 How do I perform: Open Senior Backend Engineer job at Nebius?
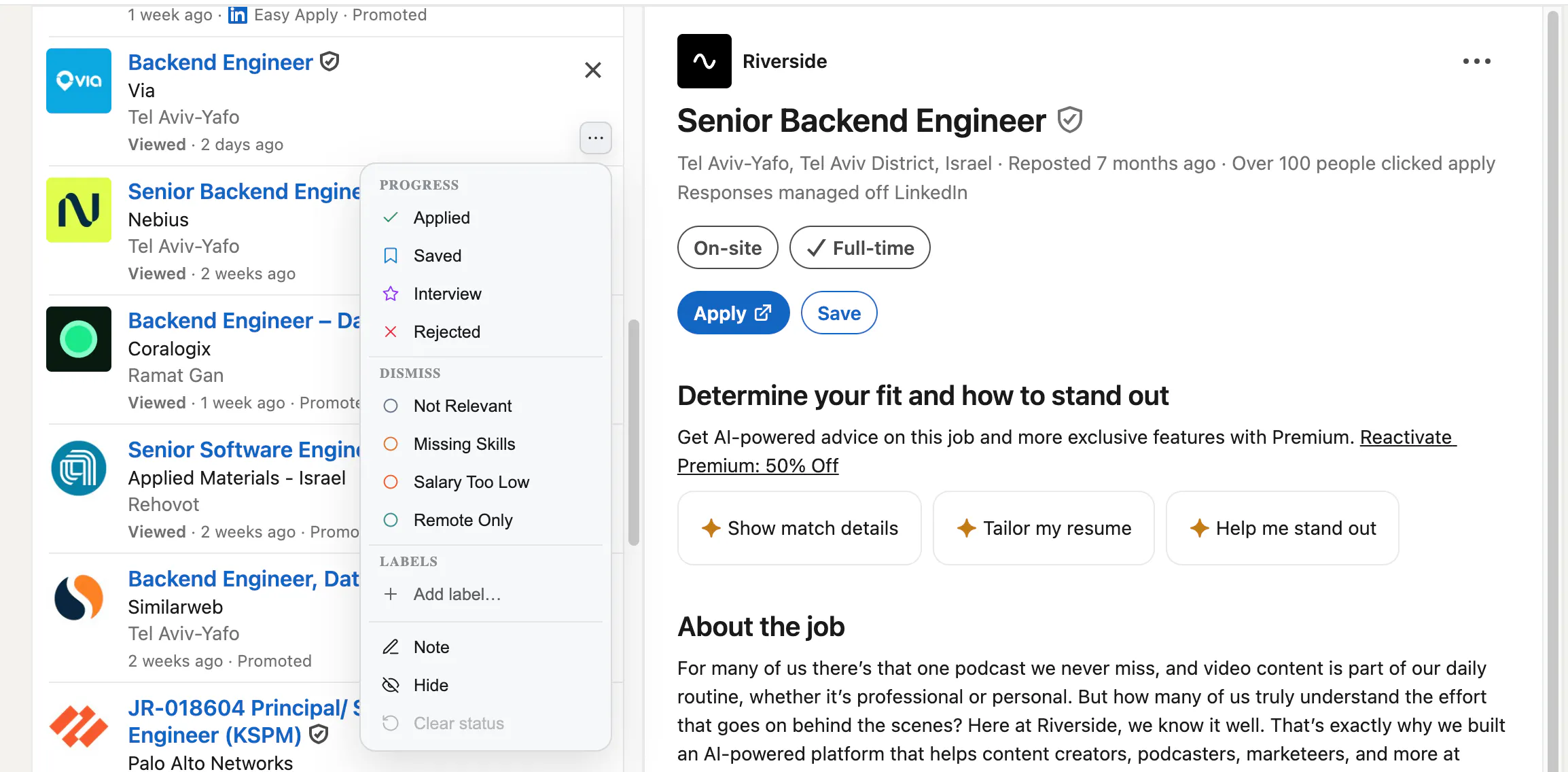244,191
